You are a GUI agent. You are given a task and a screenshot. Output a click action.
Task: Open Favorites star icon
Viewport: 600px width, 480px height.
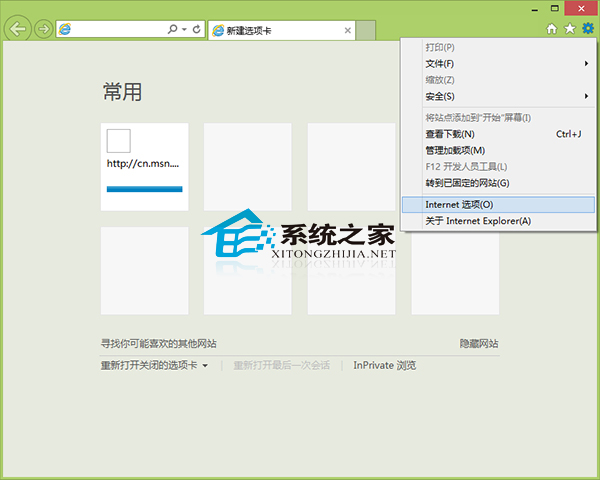(570, 29)
